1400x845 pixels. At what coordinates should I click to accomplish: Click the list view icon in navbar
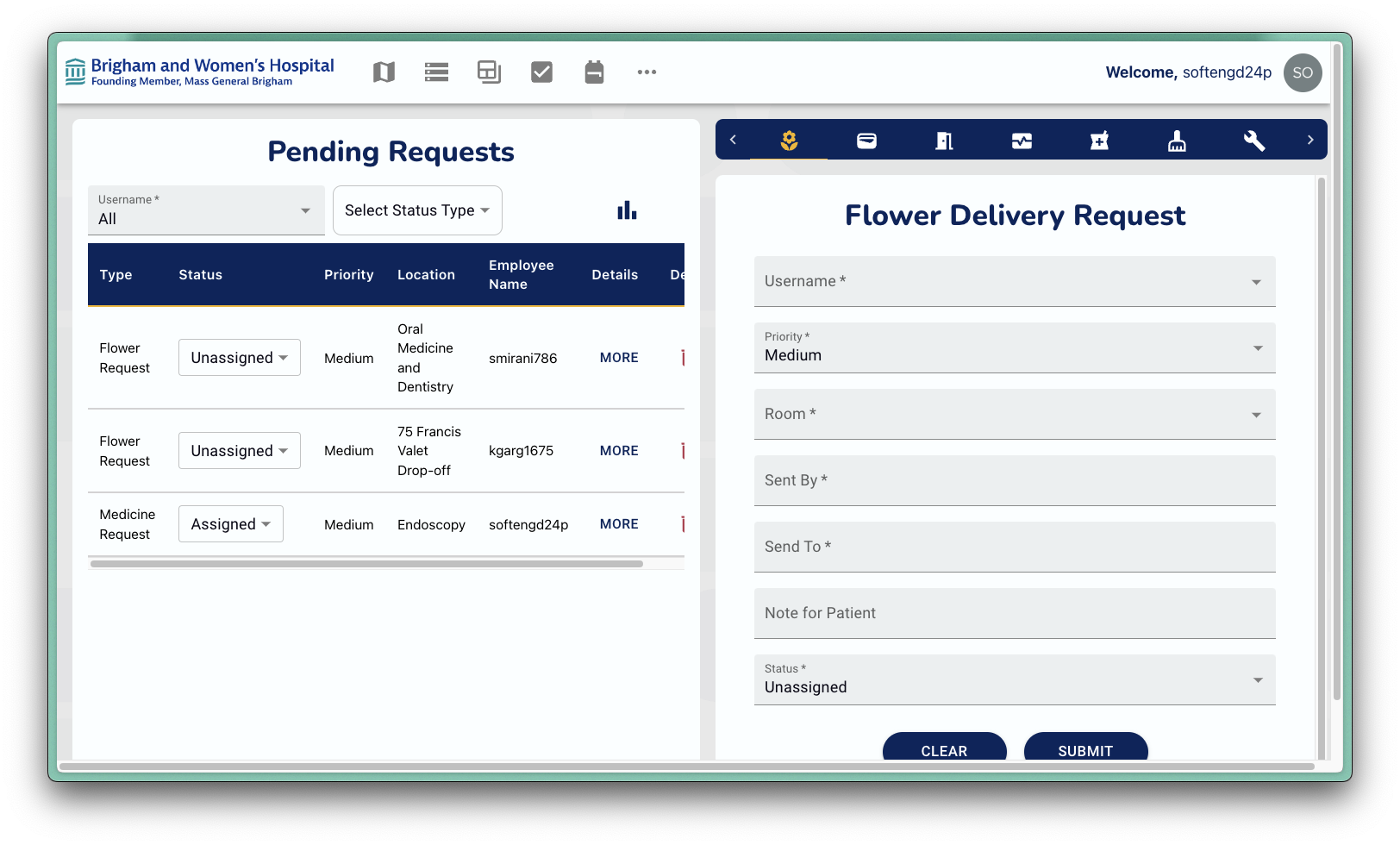pyautogui.click(x=436, y=72)
